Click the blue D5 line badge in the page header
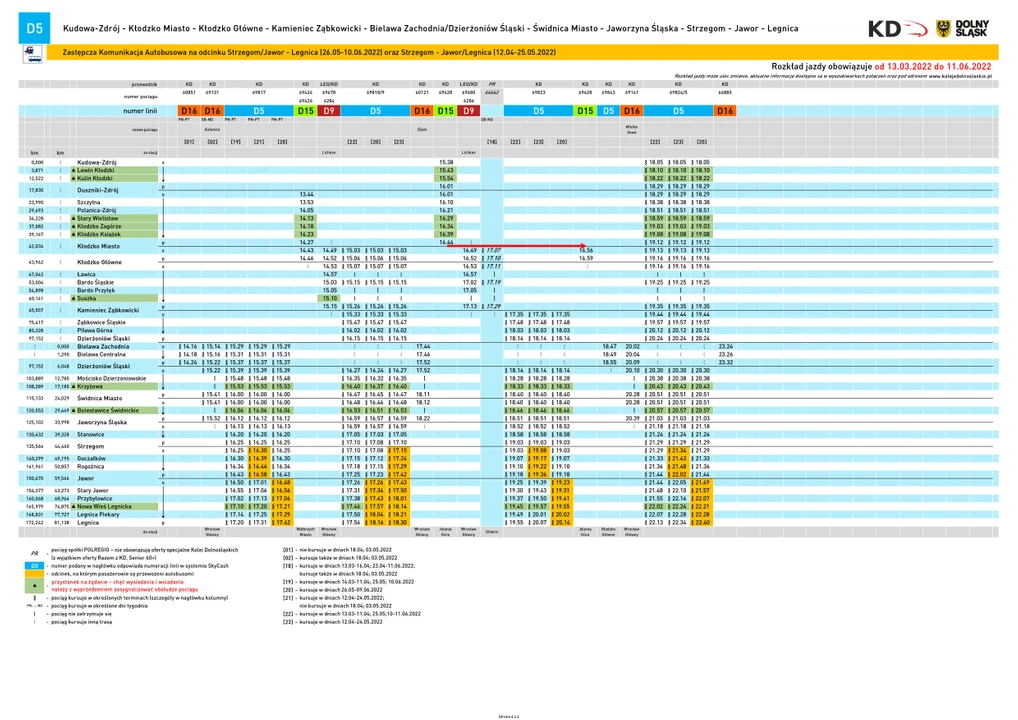The height and width of the screenshot is (720, 1018). 34,28
